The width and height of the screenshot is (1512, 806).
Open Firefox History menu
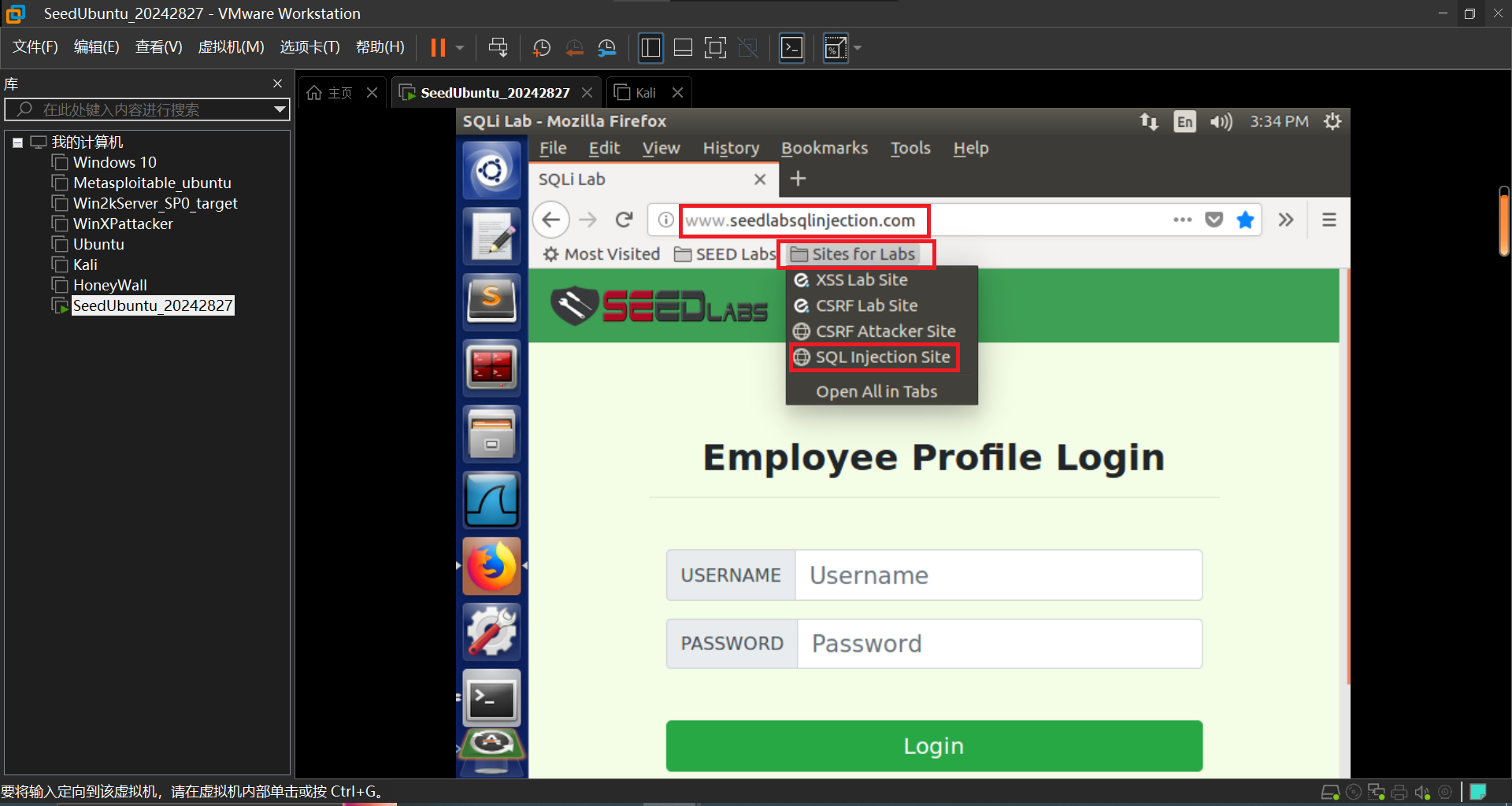click(x=731, y=148)
